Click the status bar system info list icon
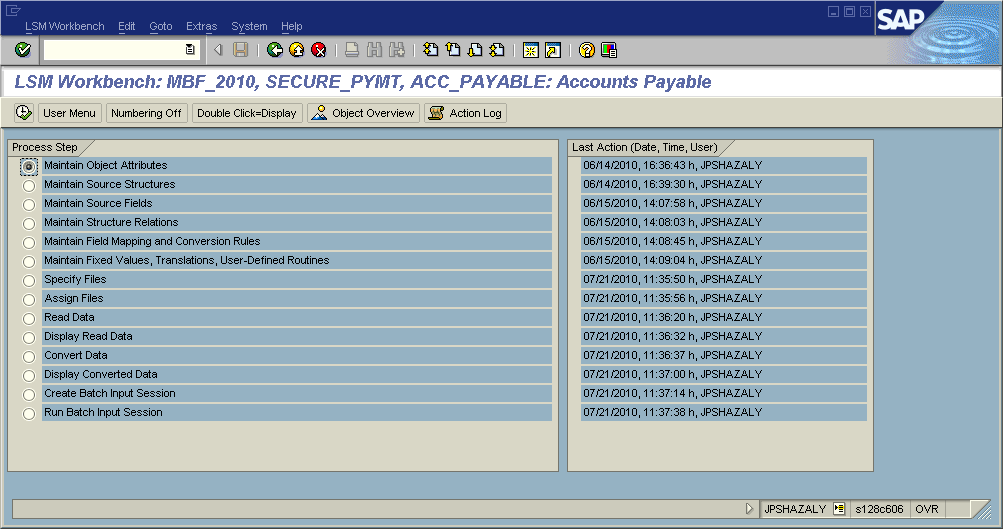1003x529 pixels. point(839,509)
